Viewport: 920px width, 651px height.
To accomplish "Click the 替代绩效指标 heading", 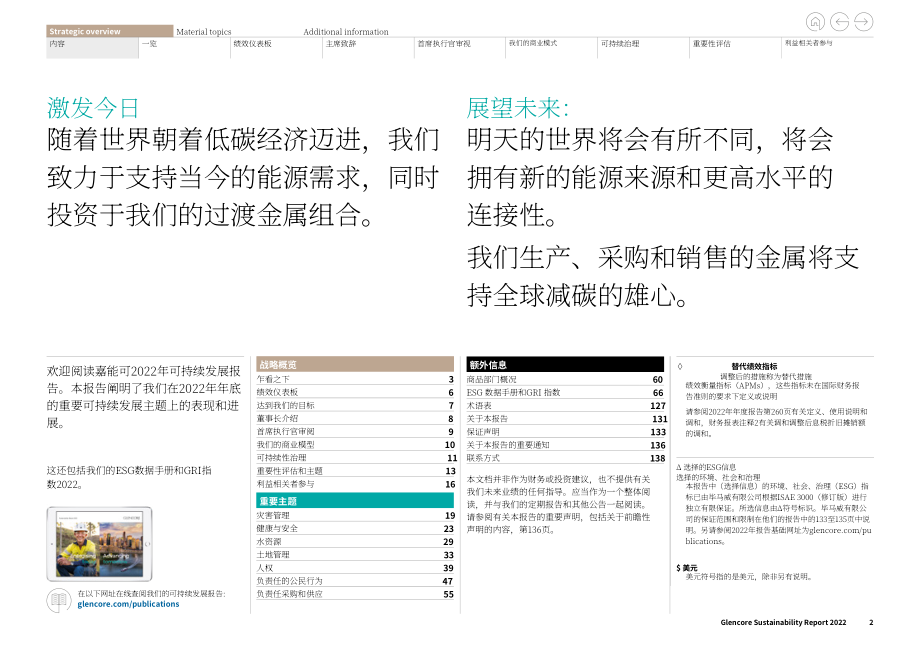I will tap(754, 366).
